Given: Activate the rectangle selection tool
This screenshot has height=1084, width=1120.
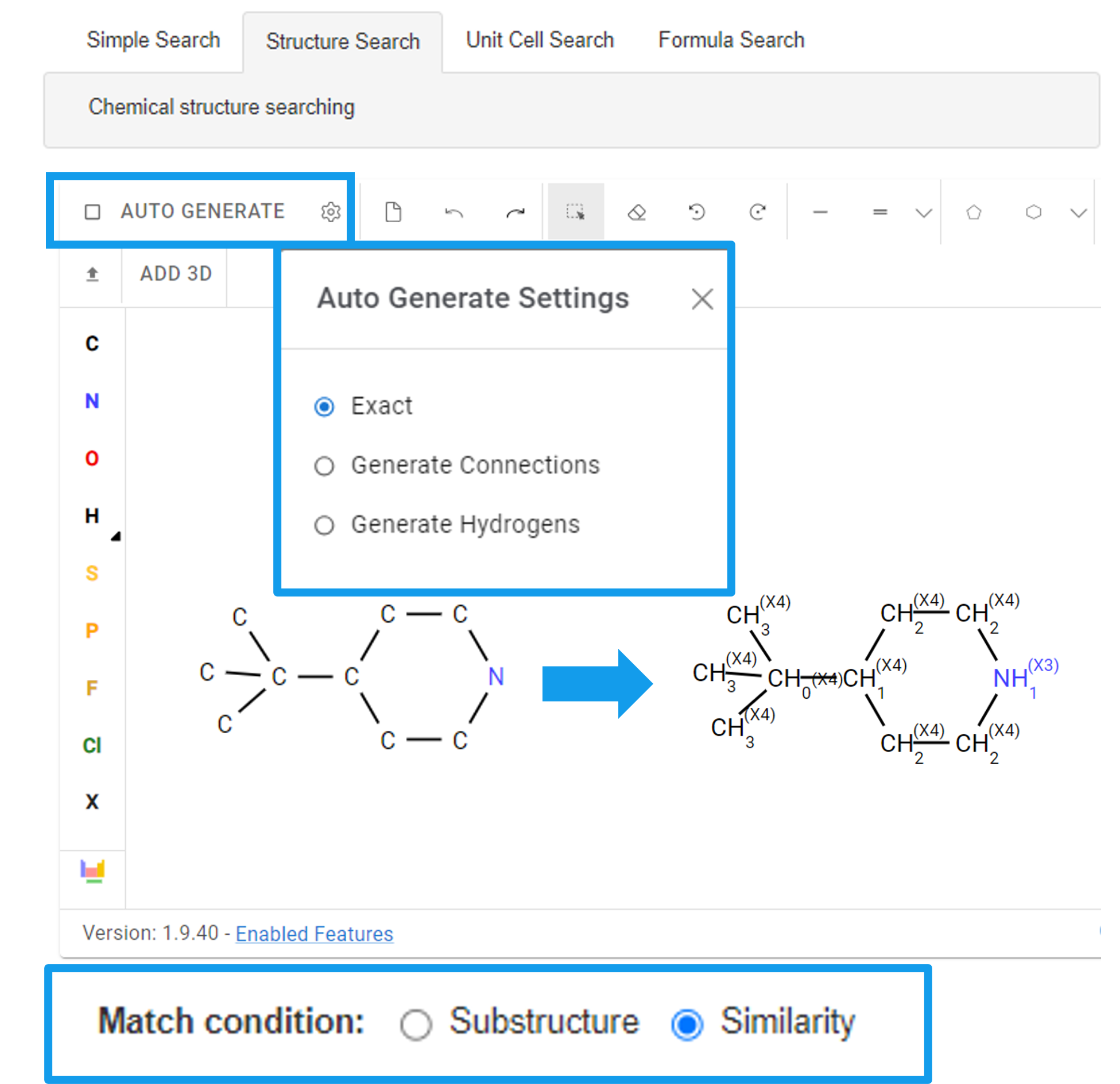Looking at the screenshot, I should [x=575, y=212].
